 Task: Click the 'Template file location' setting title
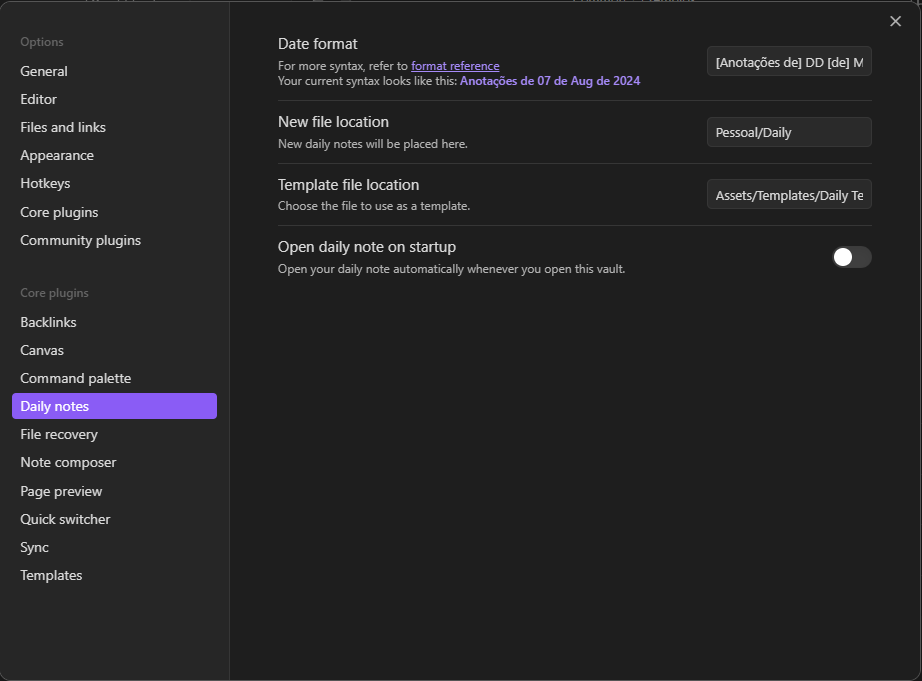349,185
